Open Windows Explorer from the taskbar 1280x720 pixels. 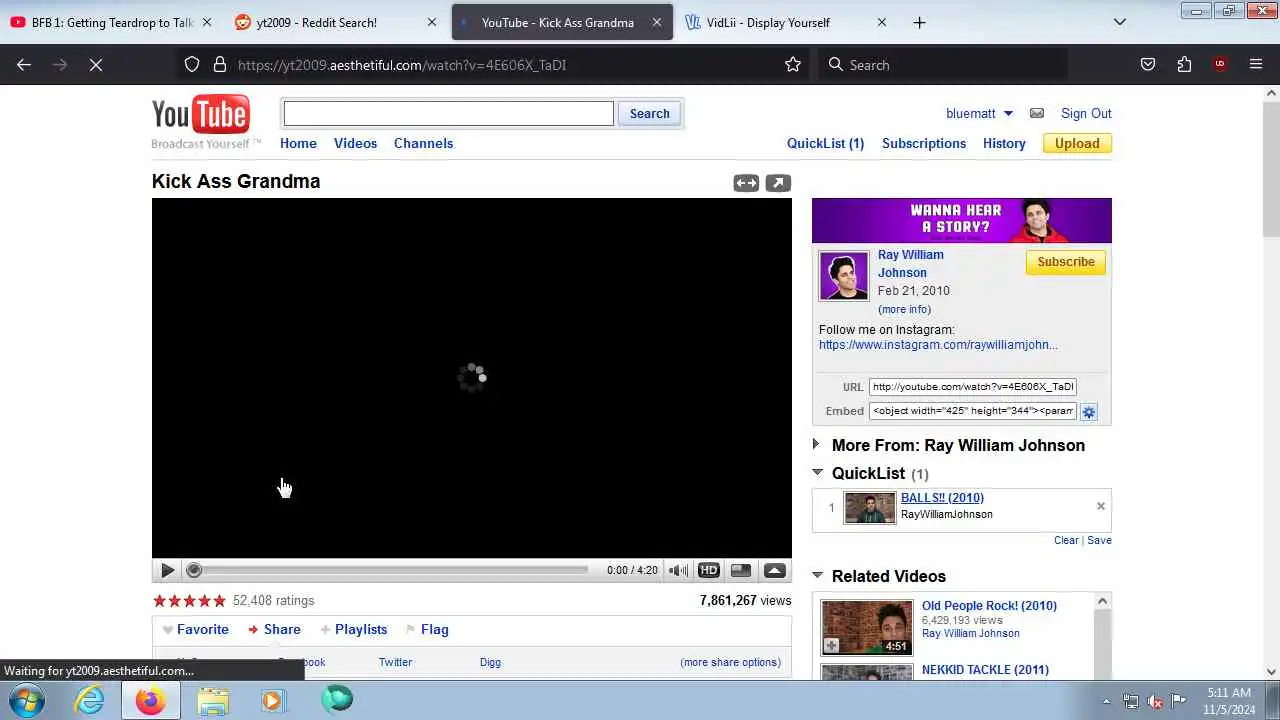click(x=212, y=700)
